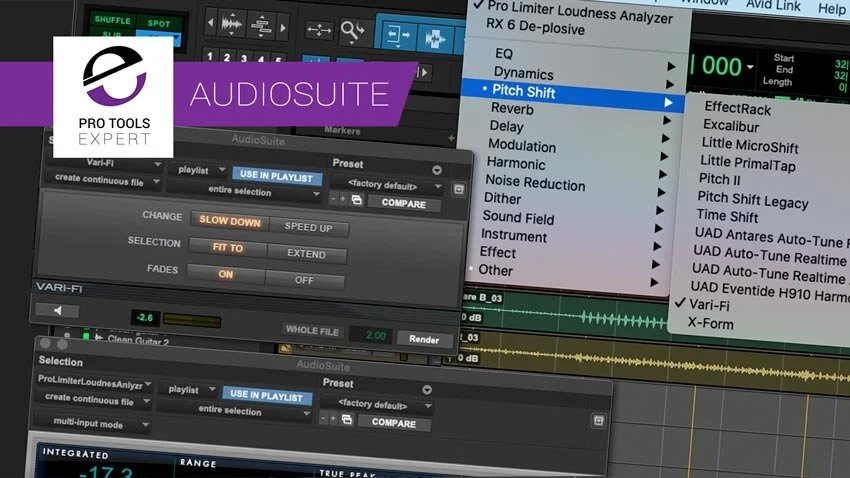The height and width of the screenshot is (478, 850).
Task: Open Vari-Fi entire selection dropdown
Action: (244, 191)
